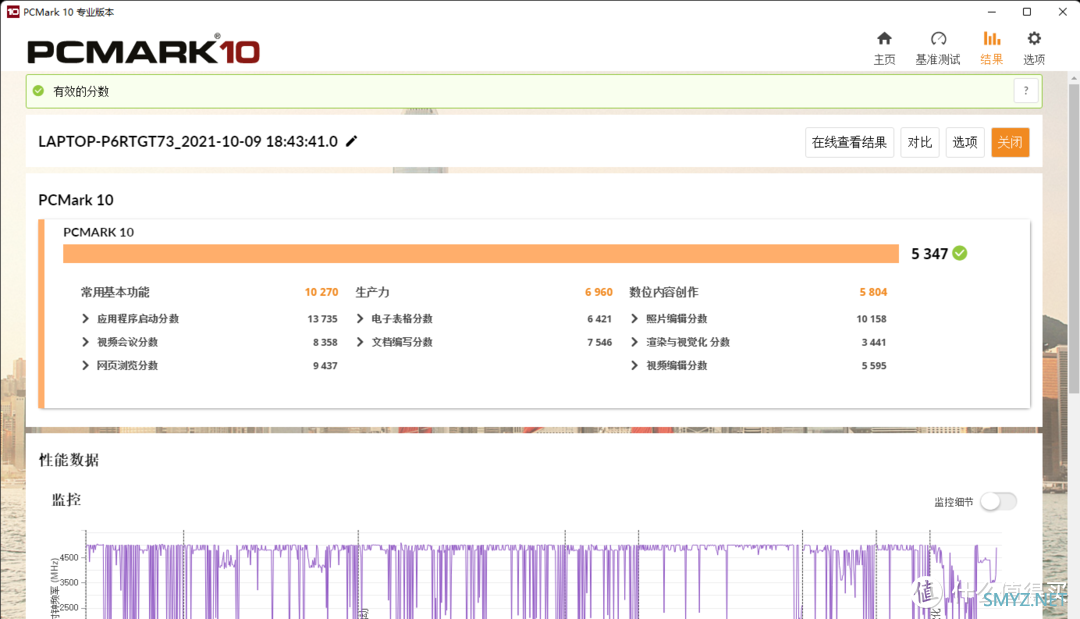Click the 5 595 video editing score
This screenshot has height=619, width=1080.
tap(874, 366)
